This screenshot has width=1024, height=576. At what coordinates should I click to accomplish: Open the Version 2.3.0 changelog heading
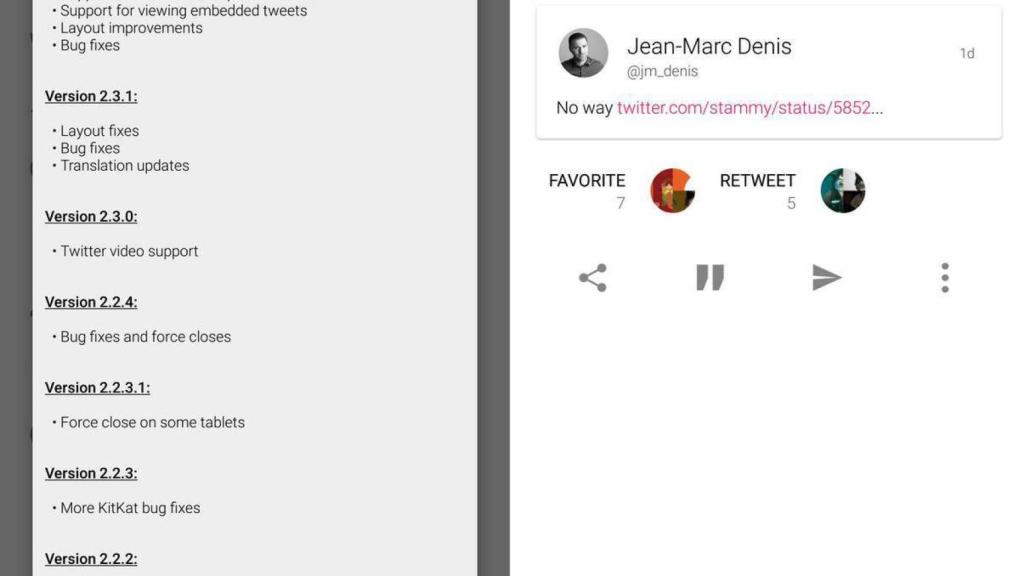[x=92, y=216]
